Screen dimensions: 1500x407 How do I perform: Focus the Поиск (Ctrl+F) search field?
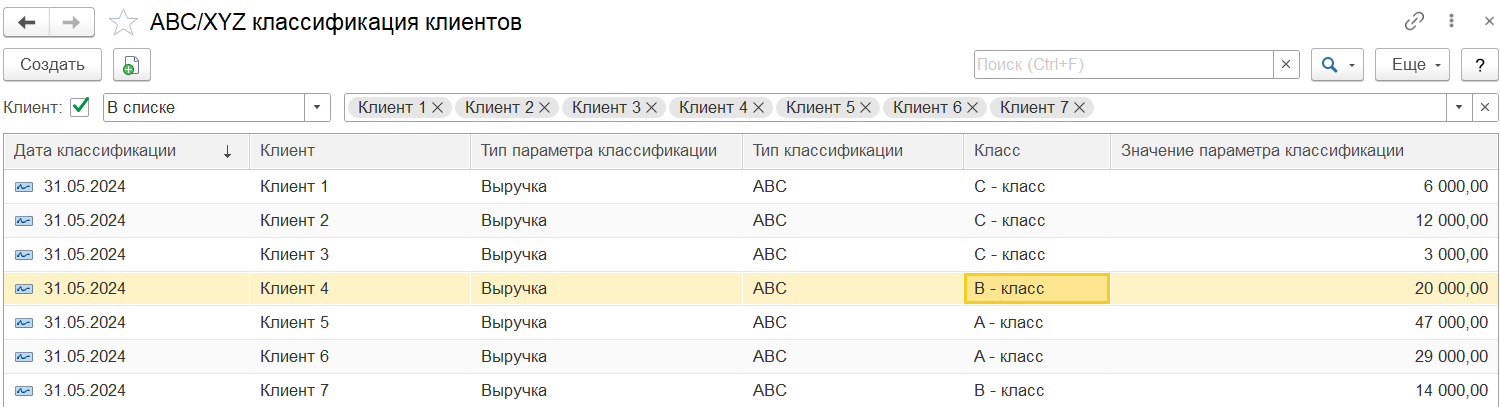tap(1123, 65)
